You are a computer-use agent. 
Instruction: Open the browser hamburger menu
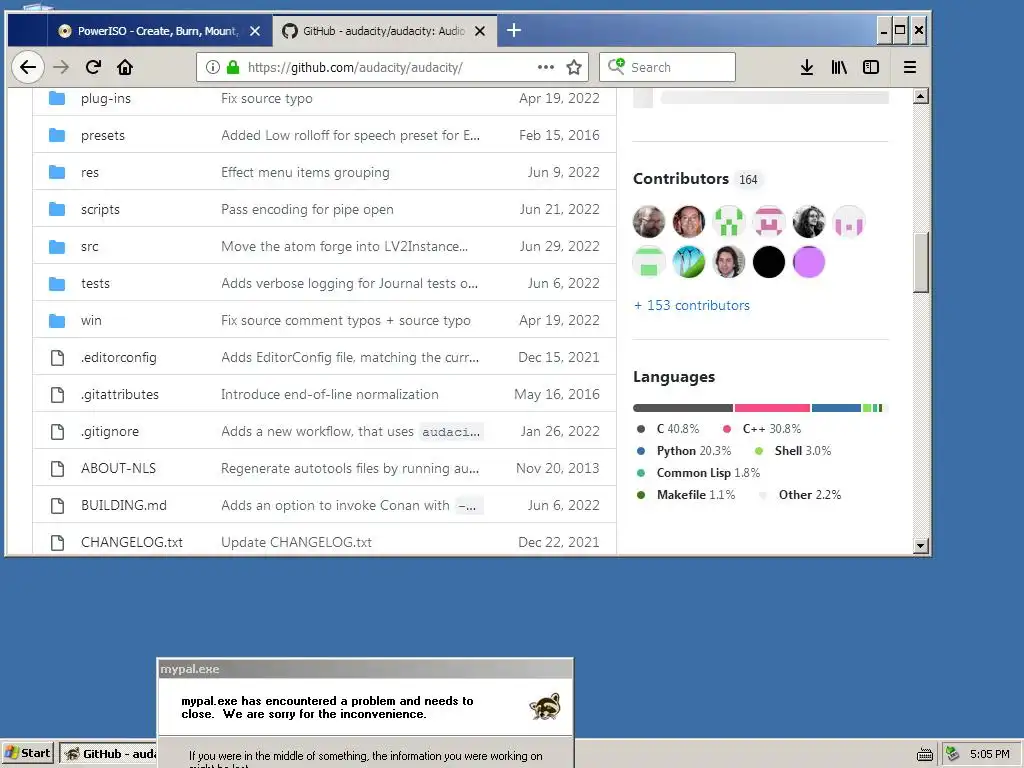[x=909, y=67]
